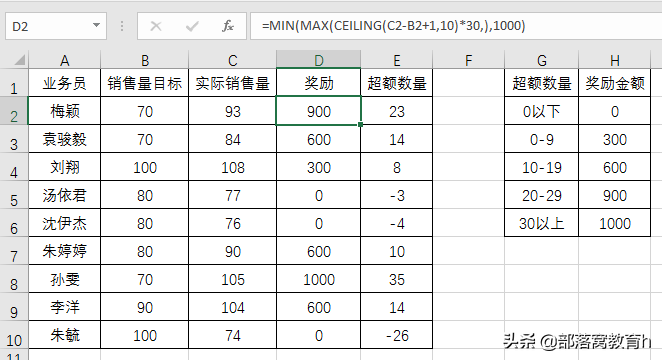This screenshot has width=662, height=360.
Task: Click lookup cell 30以上
Action: 542,223
